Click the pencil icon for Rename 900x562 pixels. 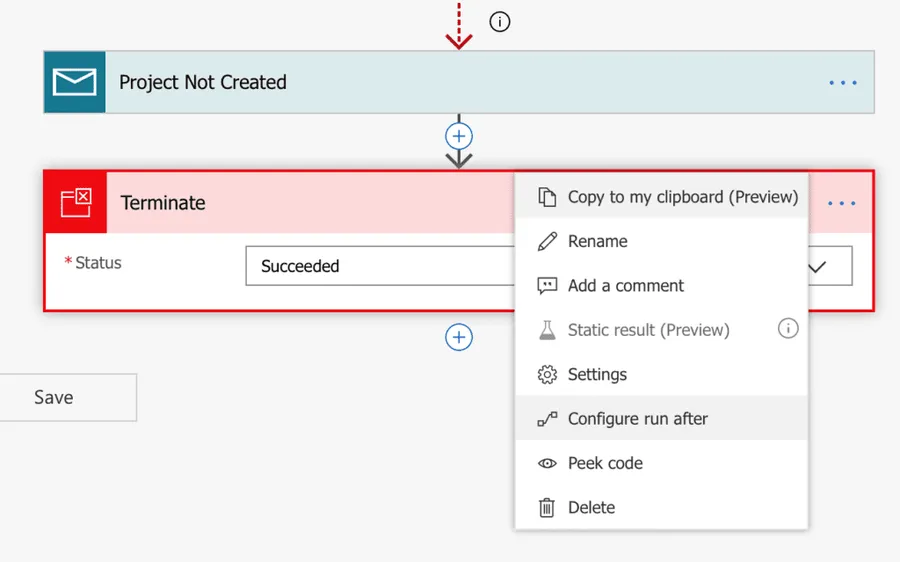tap(547, 241)
